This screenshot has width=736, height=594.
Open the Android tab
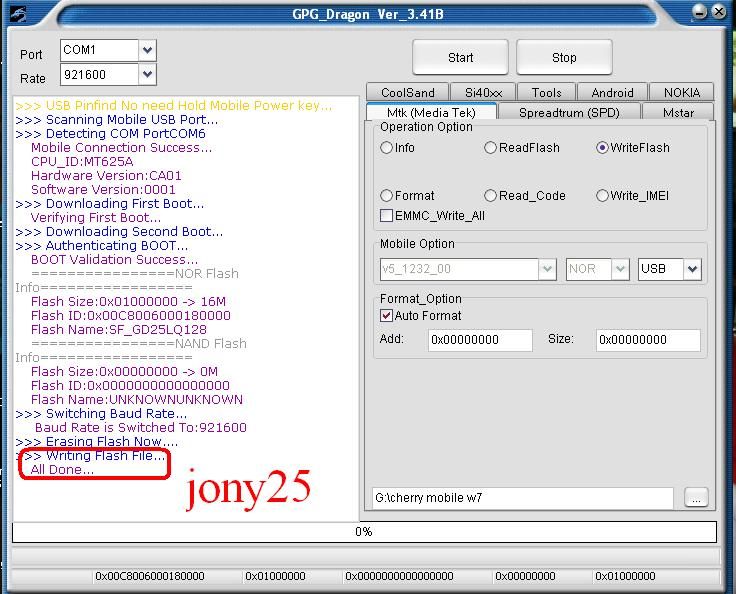point(612,93)
